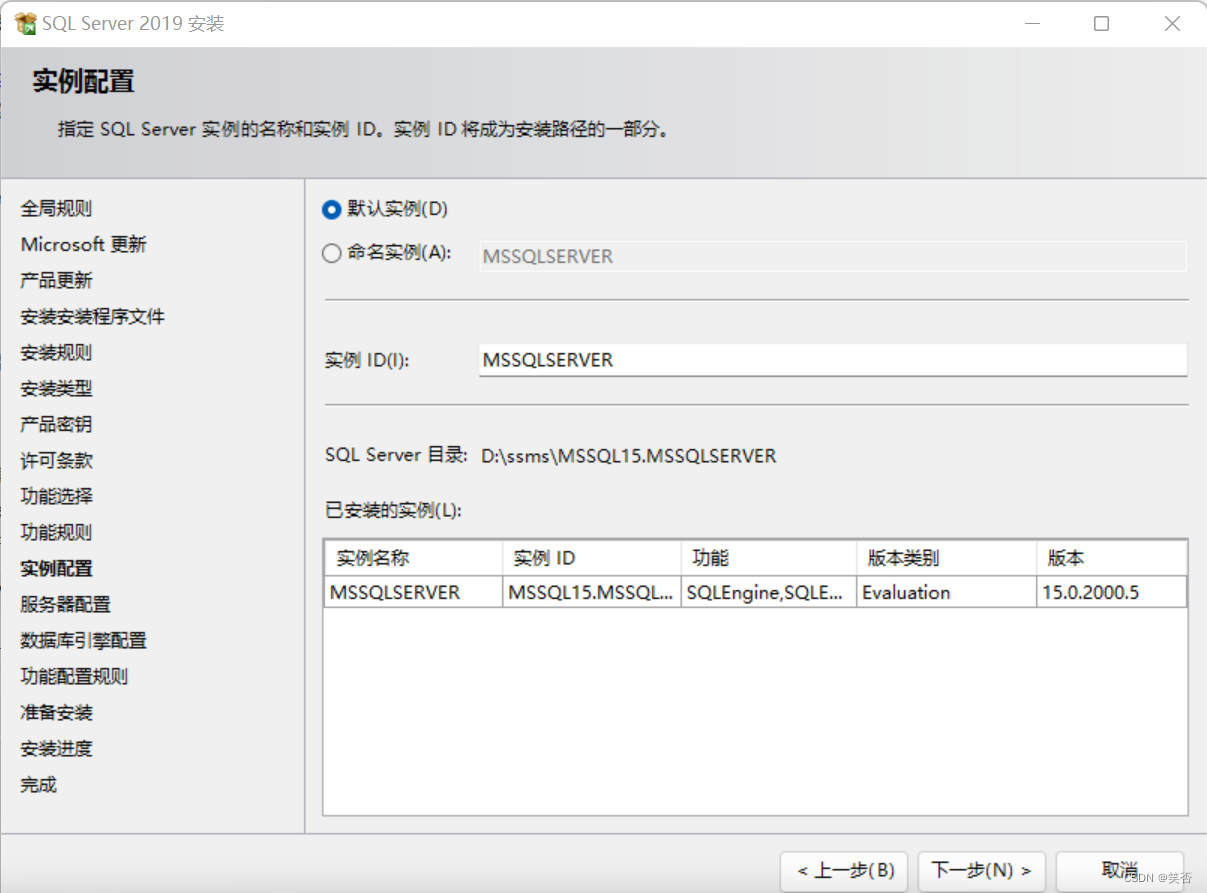
Task: Proceed with 下一步(N) button
Action: coord(982,870)
